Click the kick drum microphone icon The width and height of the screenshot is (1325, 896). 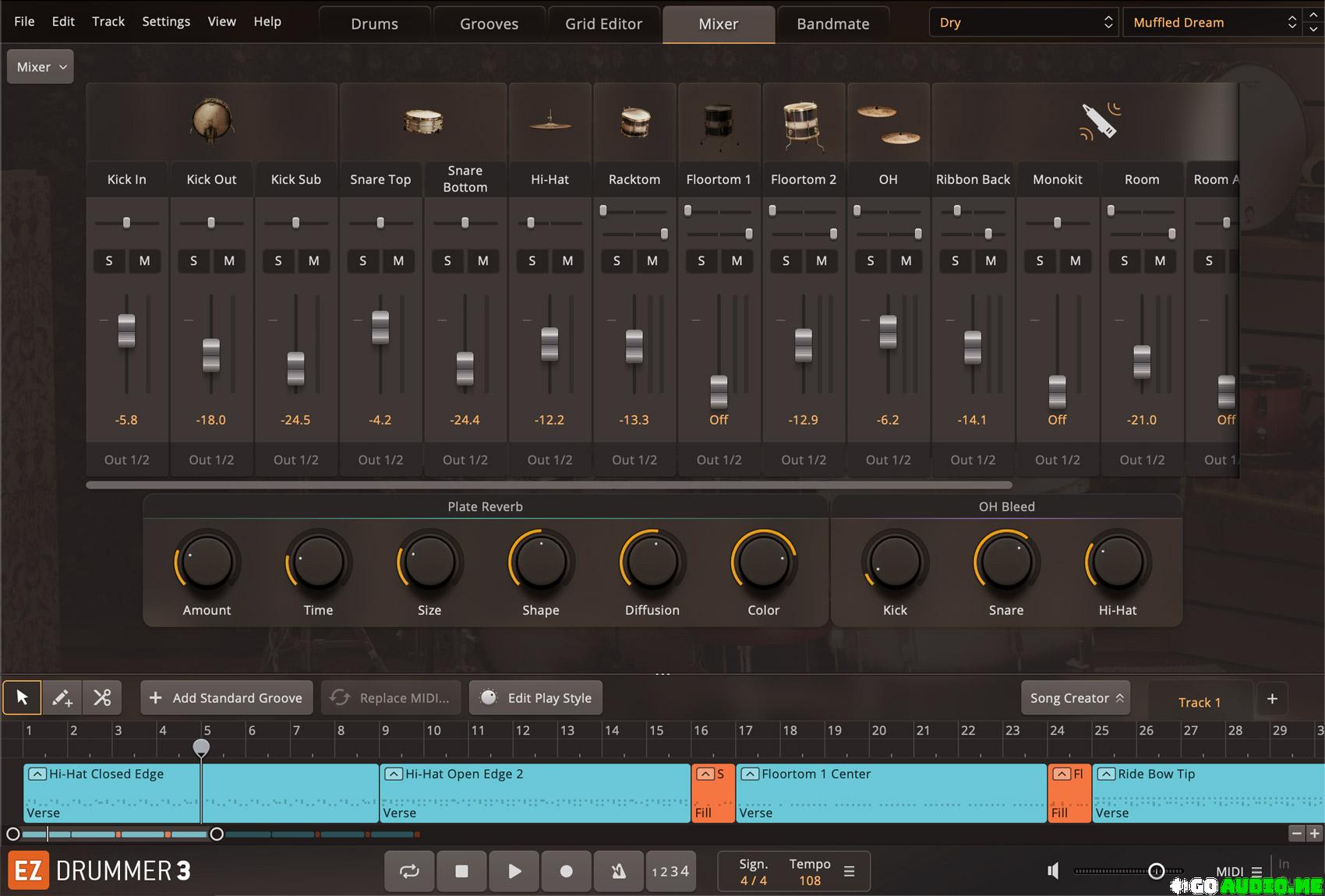point(211,122)
